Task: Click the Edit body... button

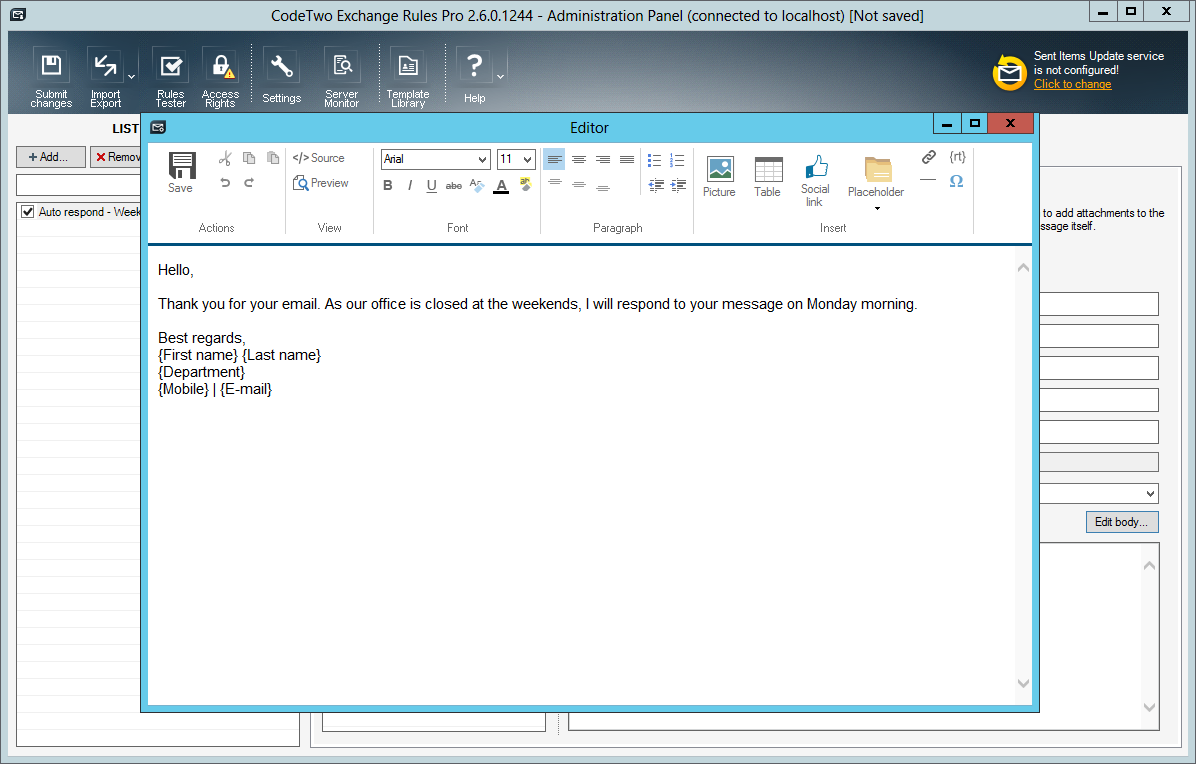Action: 1121,522
